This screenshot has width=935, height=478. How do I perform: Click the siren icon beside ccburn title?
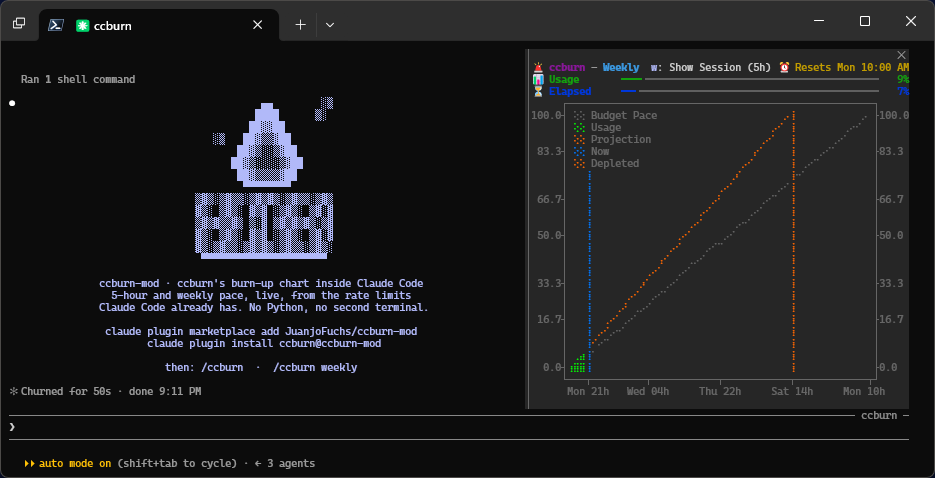(538, 67)
